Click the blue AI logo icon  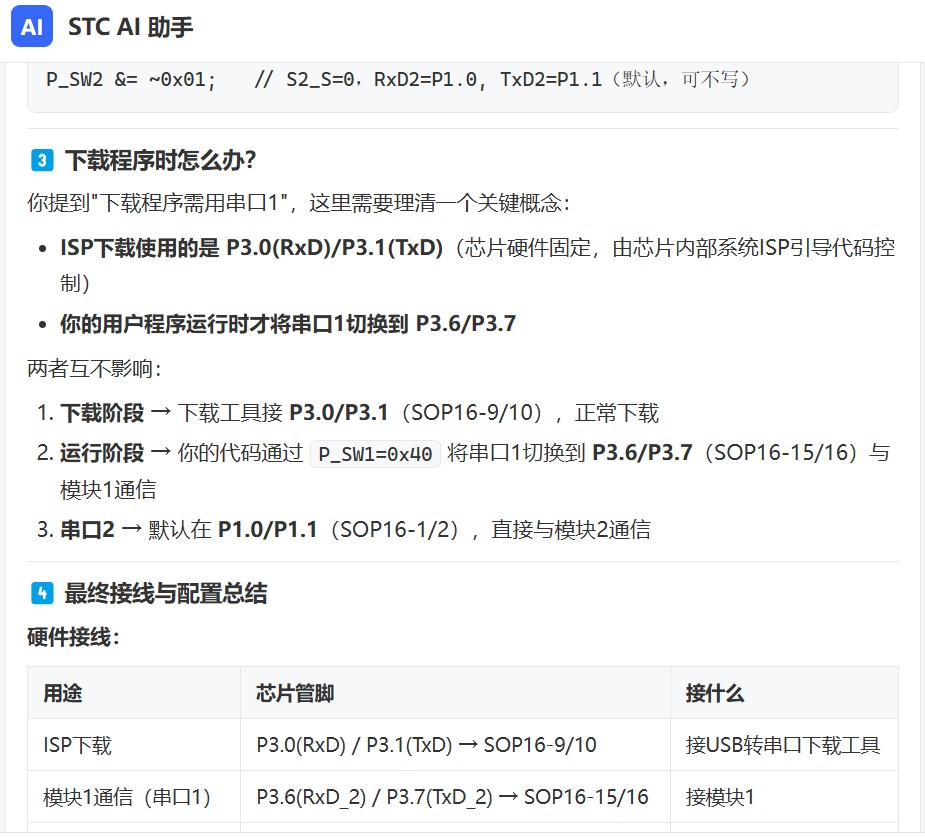[32, 27]
